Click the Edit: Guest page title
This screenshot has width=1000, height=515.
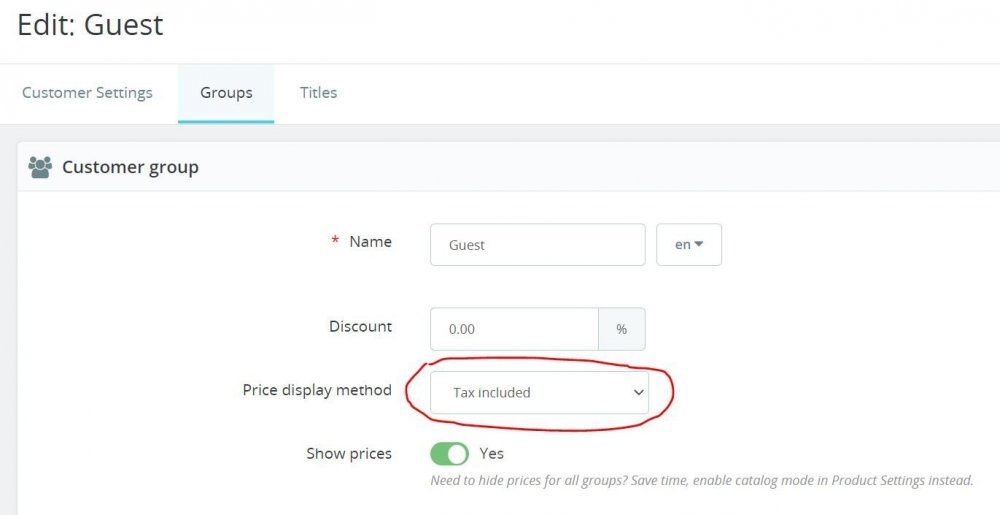pyautogui.click(x=90, y=25)
